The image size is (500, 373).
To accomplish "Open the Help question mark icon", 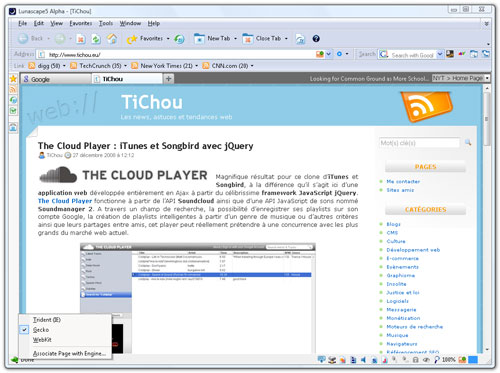I will click(x=316, y=39).
